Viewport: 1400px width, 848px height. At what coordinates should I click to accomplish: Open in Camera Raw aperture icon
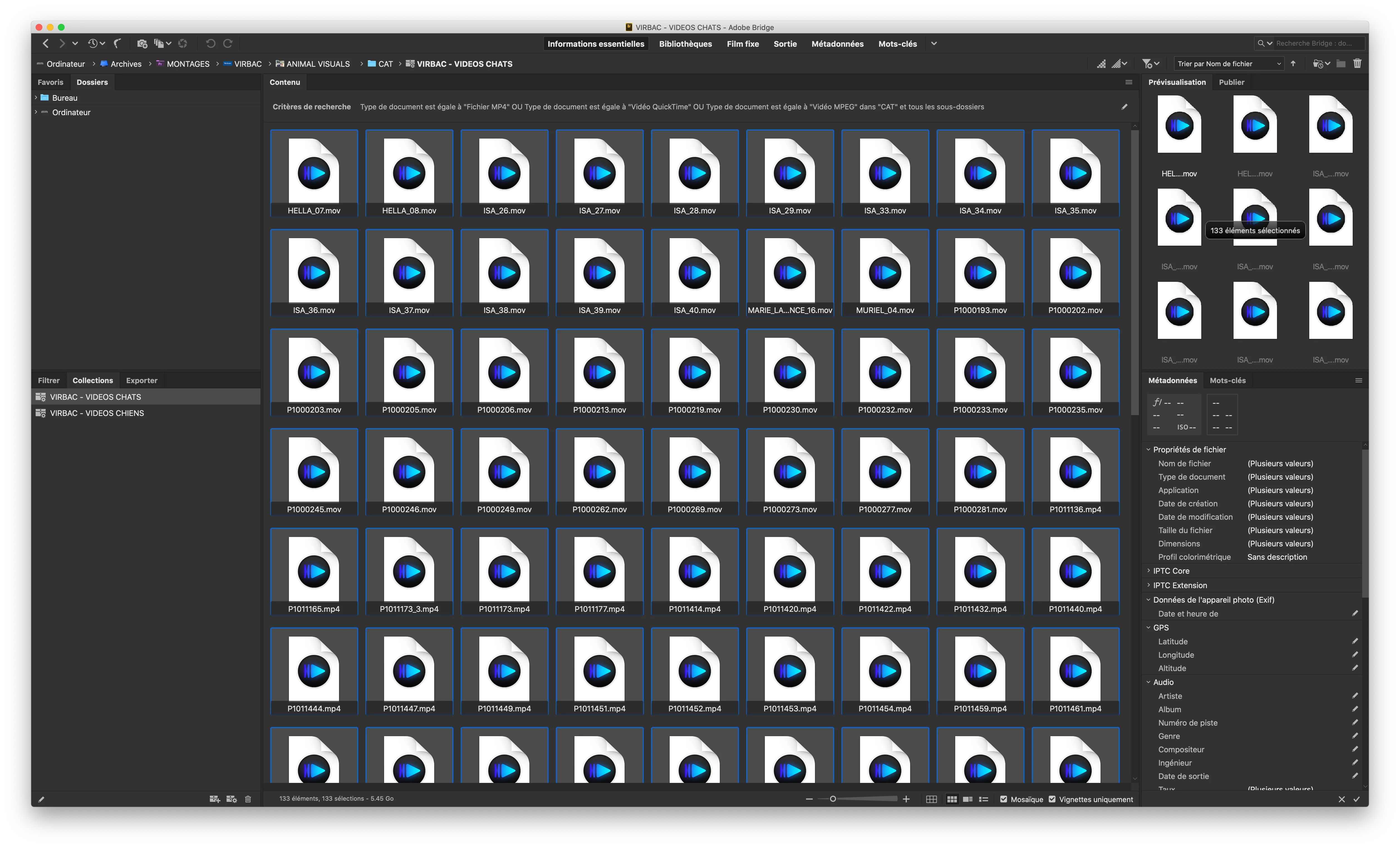(182, 43)
